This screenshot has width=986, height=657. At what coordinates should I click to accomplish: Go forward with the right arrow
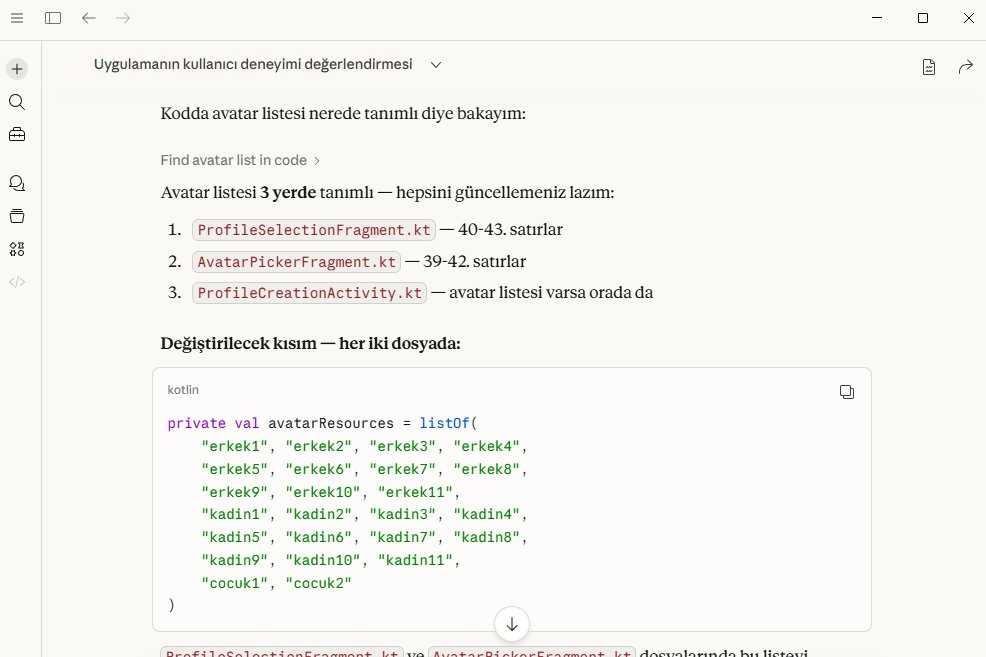click(123, 18)
